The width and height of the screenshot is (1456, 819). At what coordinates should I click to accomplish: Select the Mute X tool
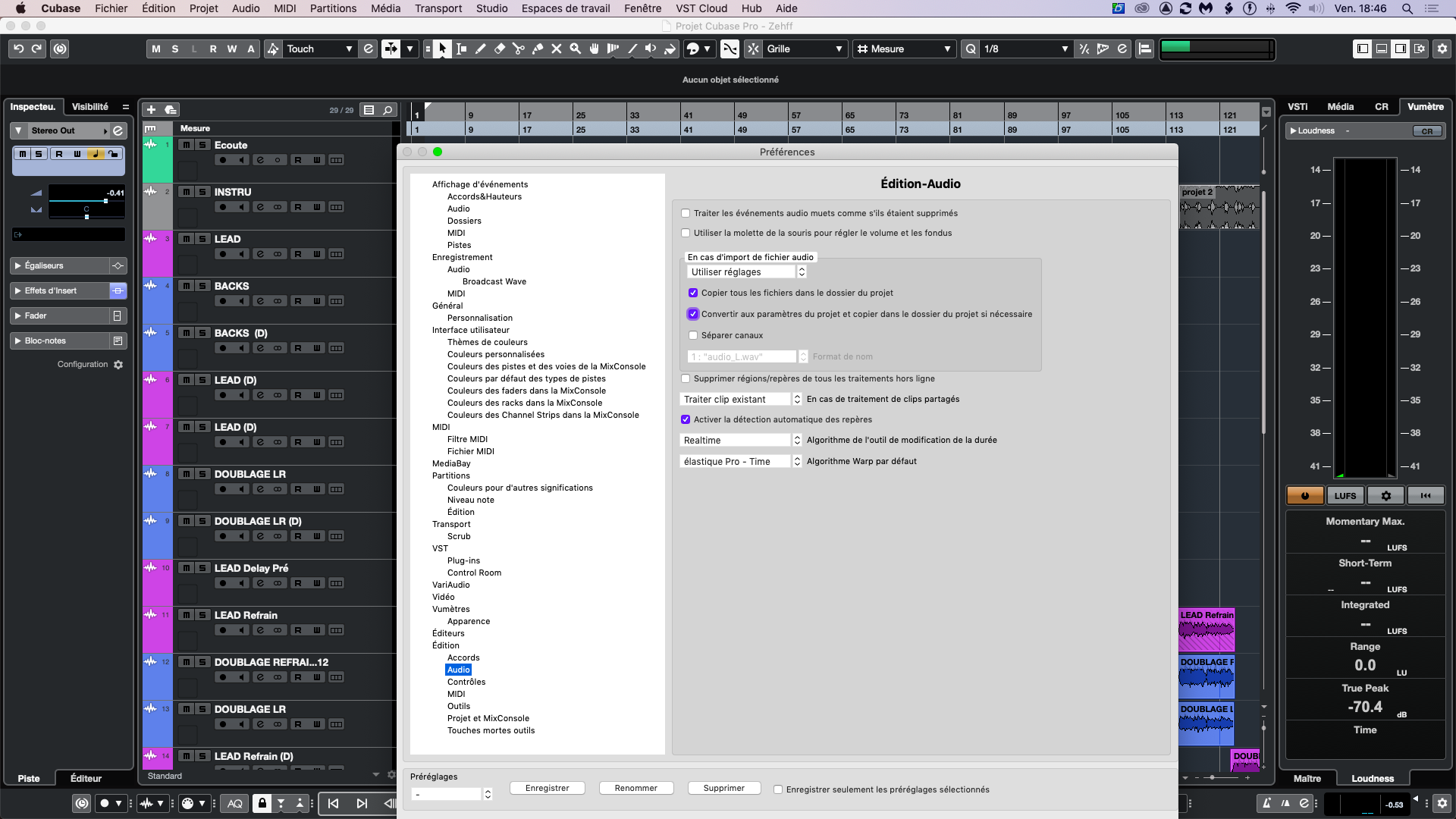(x=556, y=49)
